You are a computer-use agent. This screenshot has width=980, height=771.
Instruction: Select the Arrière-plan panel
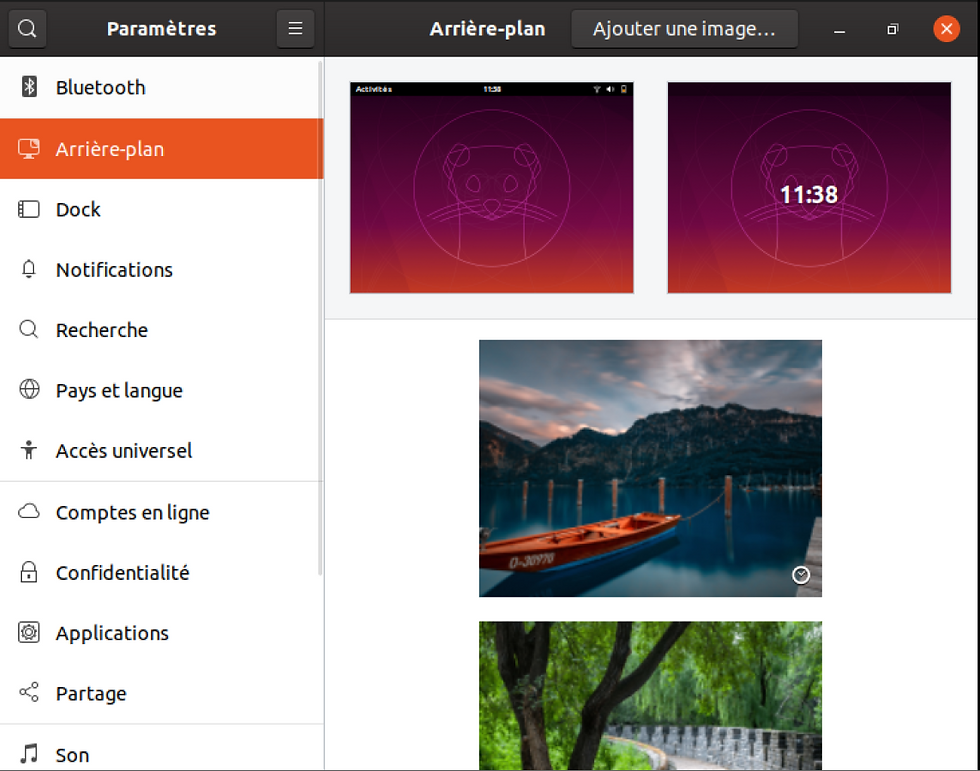[161, 149]
